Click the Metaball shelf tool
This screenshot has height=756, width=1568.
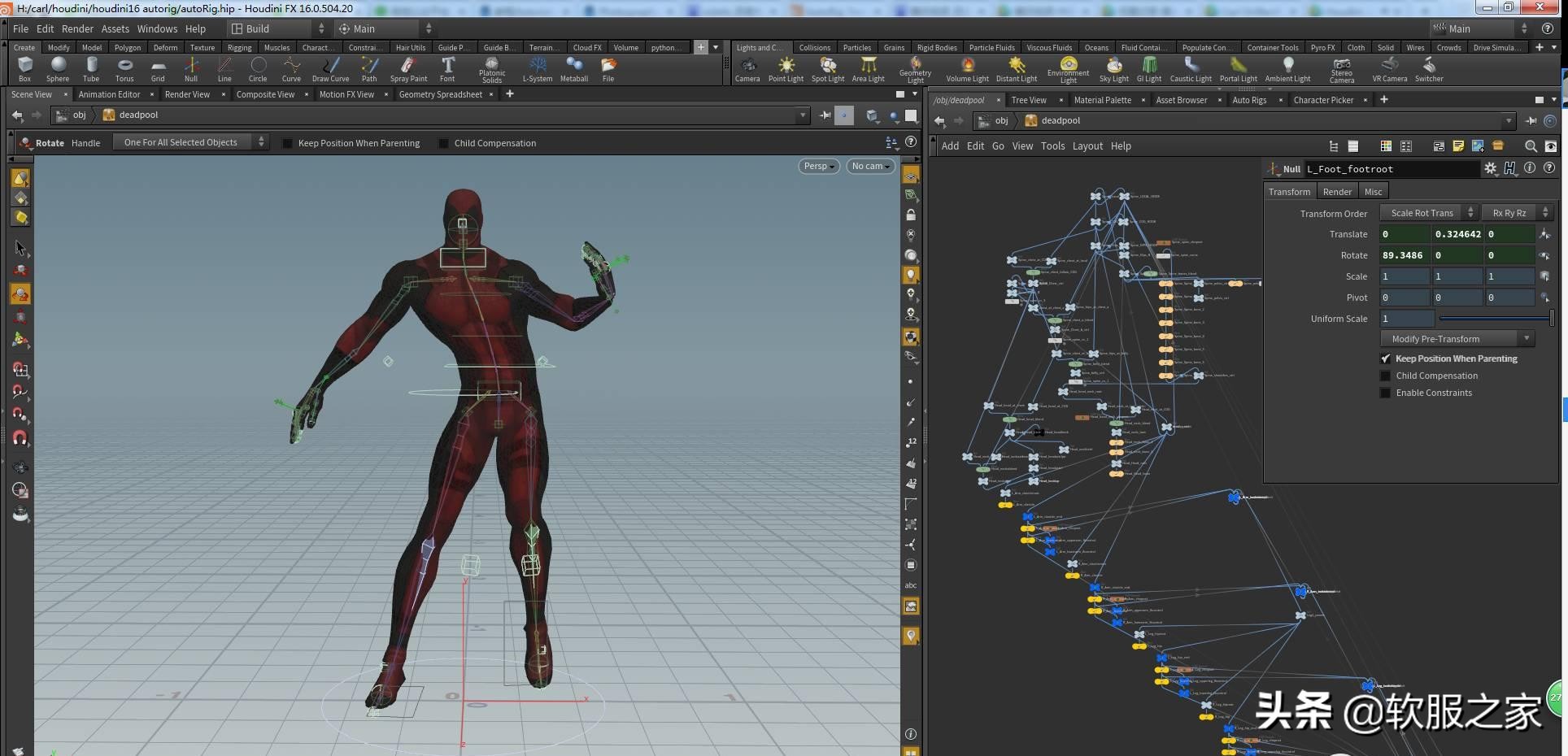point(574,68)
